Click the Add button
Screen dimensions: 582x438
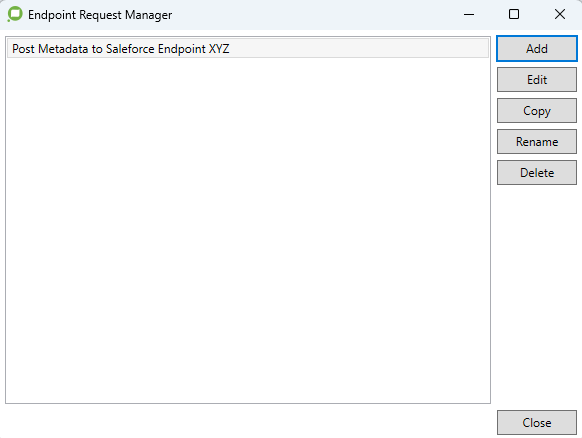click(x=537, y=49)
